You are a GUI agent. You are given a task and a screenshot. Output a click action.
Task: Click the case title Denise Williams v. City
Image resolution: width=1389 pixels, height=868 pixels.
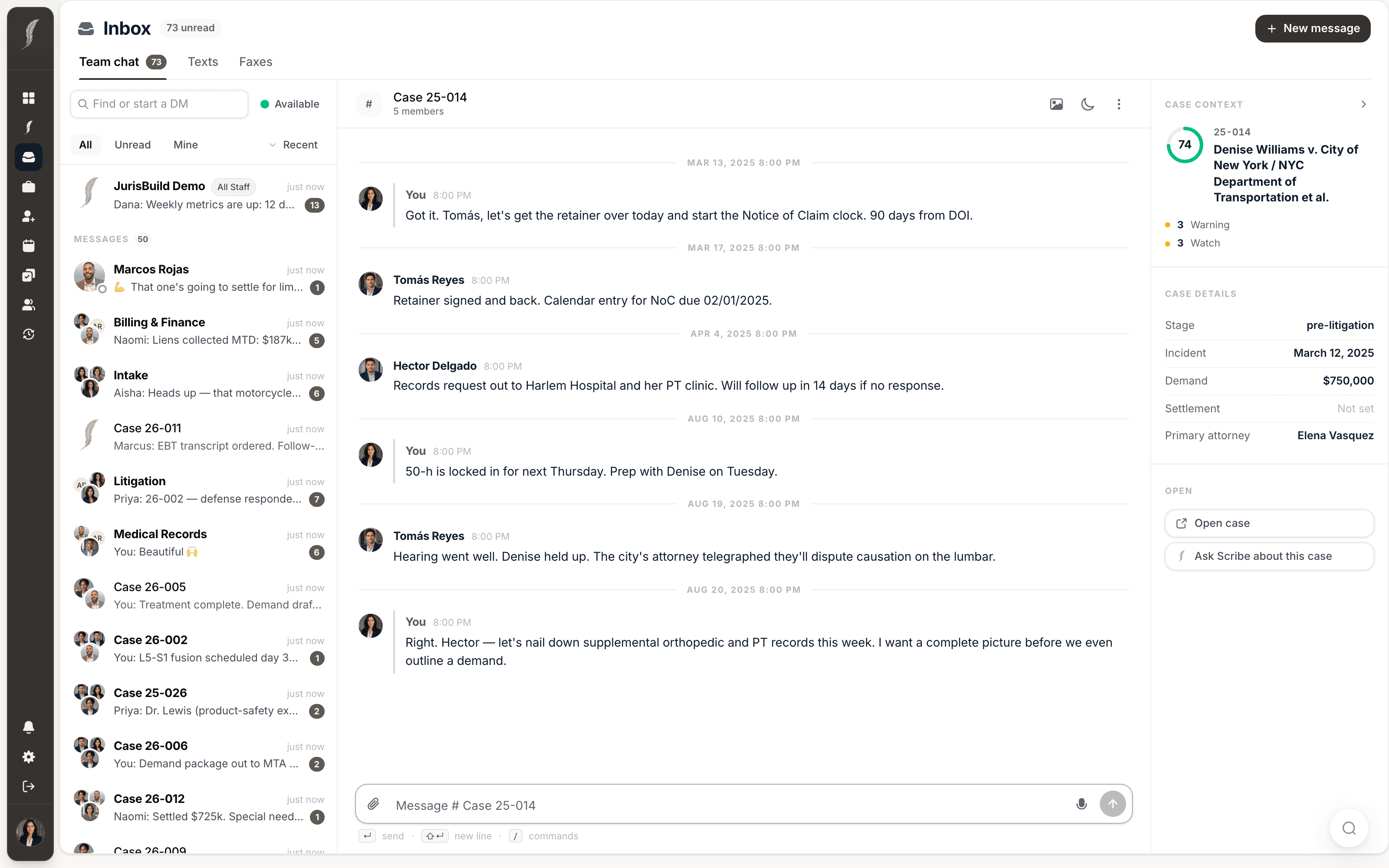point(1286,173)
